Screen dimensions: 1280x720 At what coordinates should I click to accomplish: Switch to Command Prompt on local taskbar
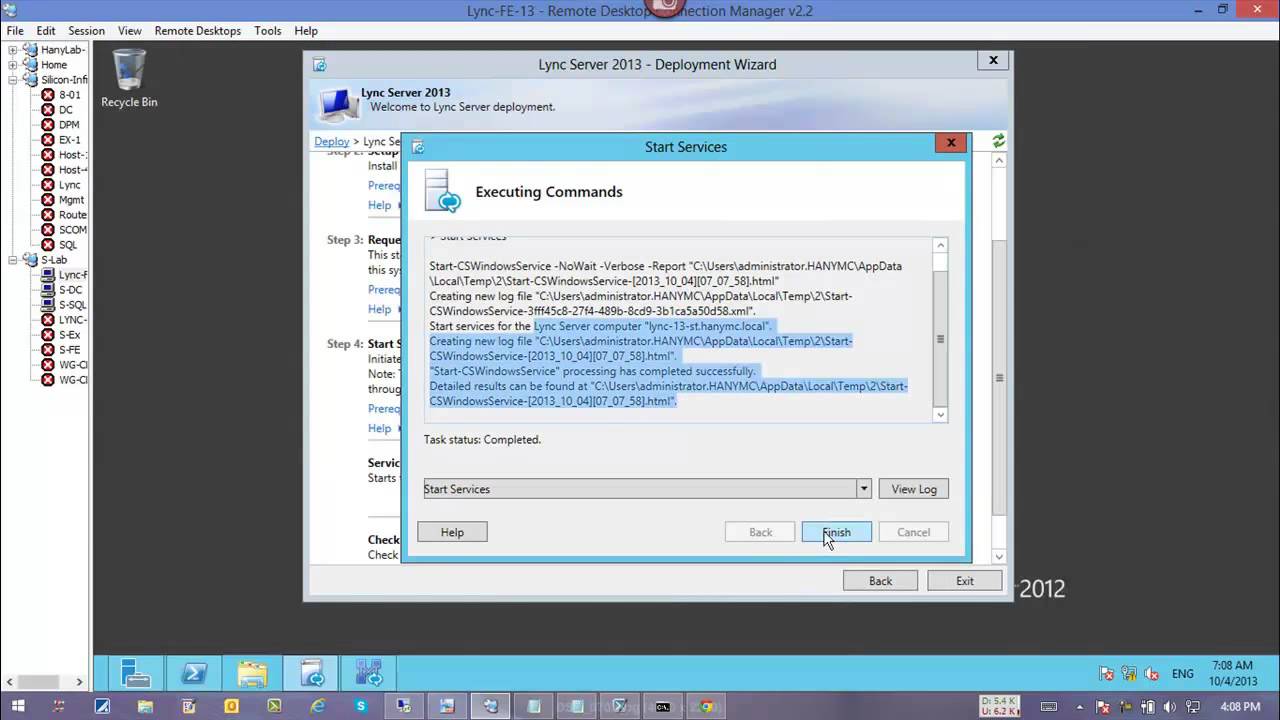(663, 706)
